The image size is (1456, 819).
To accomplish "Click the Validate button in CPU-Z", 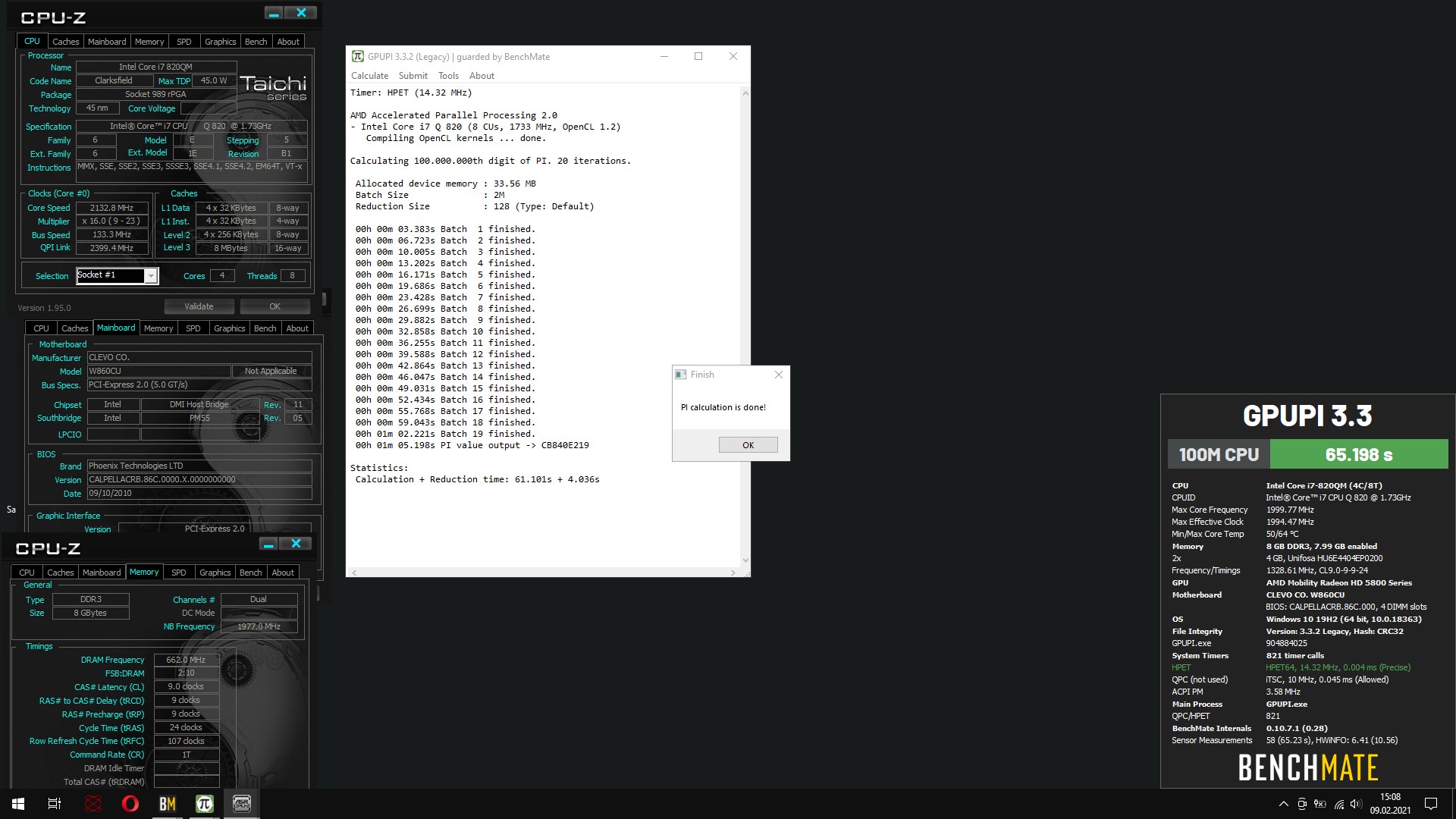I will pos(199,306).
